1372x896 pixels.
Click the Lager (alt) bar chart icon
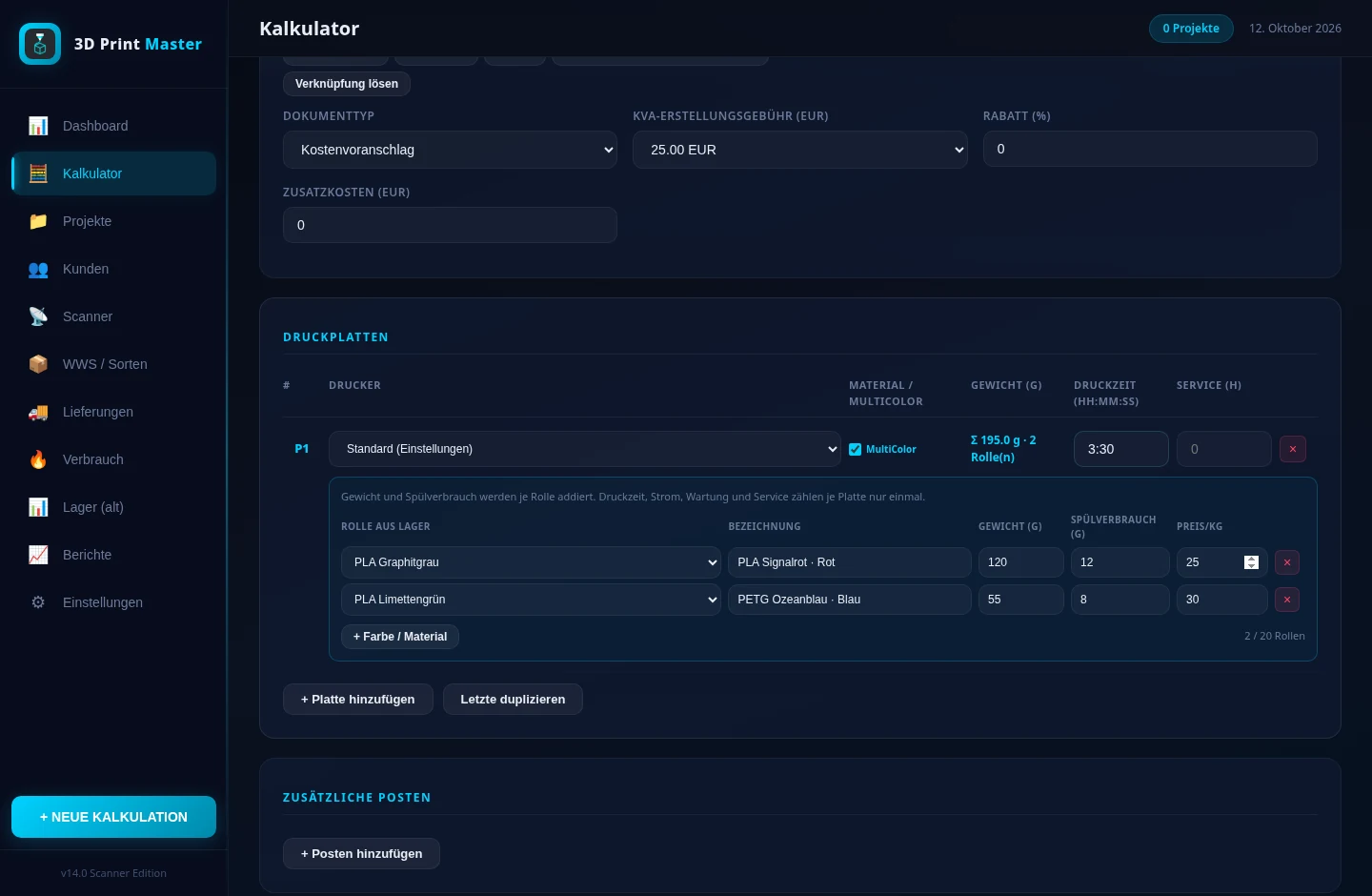point(38,507)
